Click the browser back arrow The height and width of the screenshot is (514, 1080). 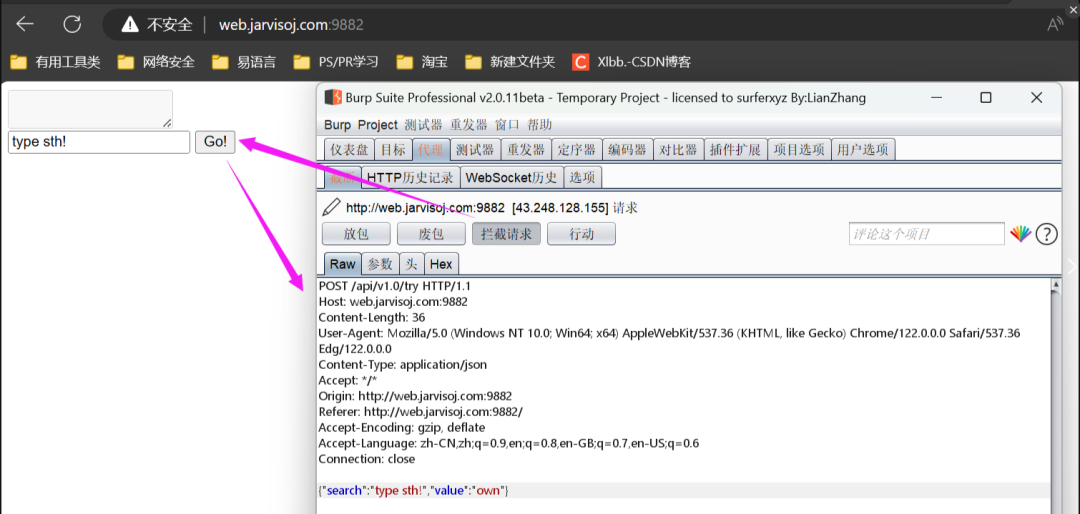(x=25, y=25)
